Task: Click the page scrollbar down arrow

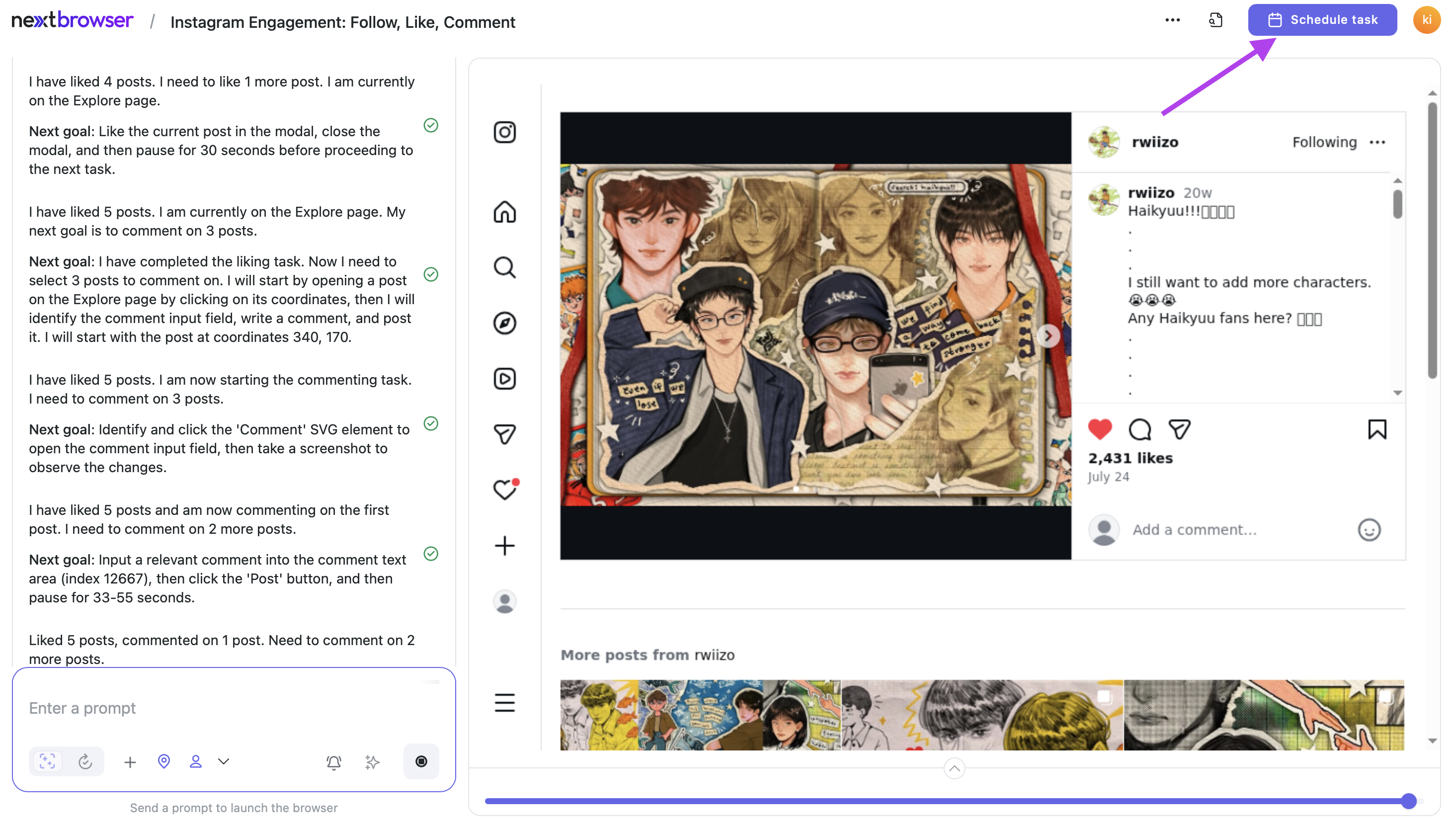Action: click(x=1432, y=741)
